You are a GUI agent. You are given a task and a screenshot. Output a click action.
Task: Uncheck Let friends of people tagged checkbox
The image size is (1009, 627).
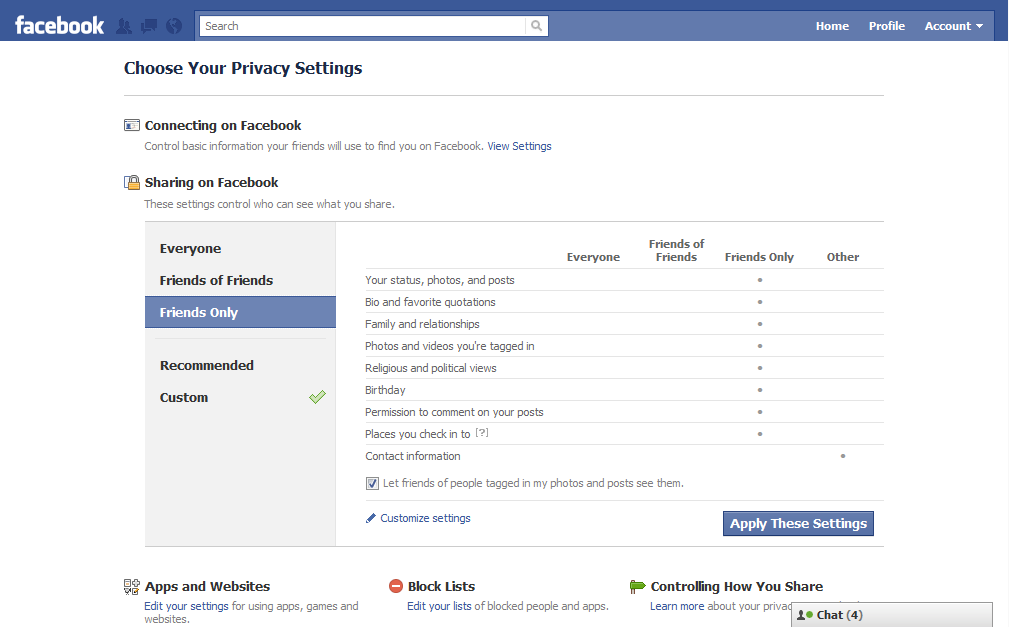tap(372, 484)
